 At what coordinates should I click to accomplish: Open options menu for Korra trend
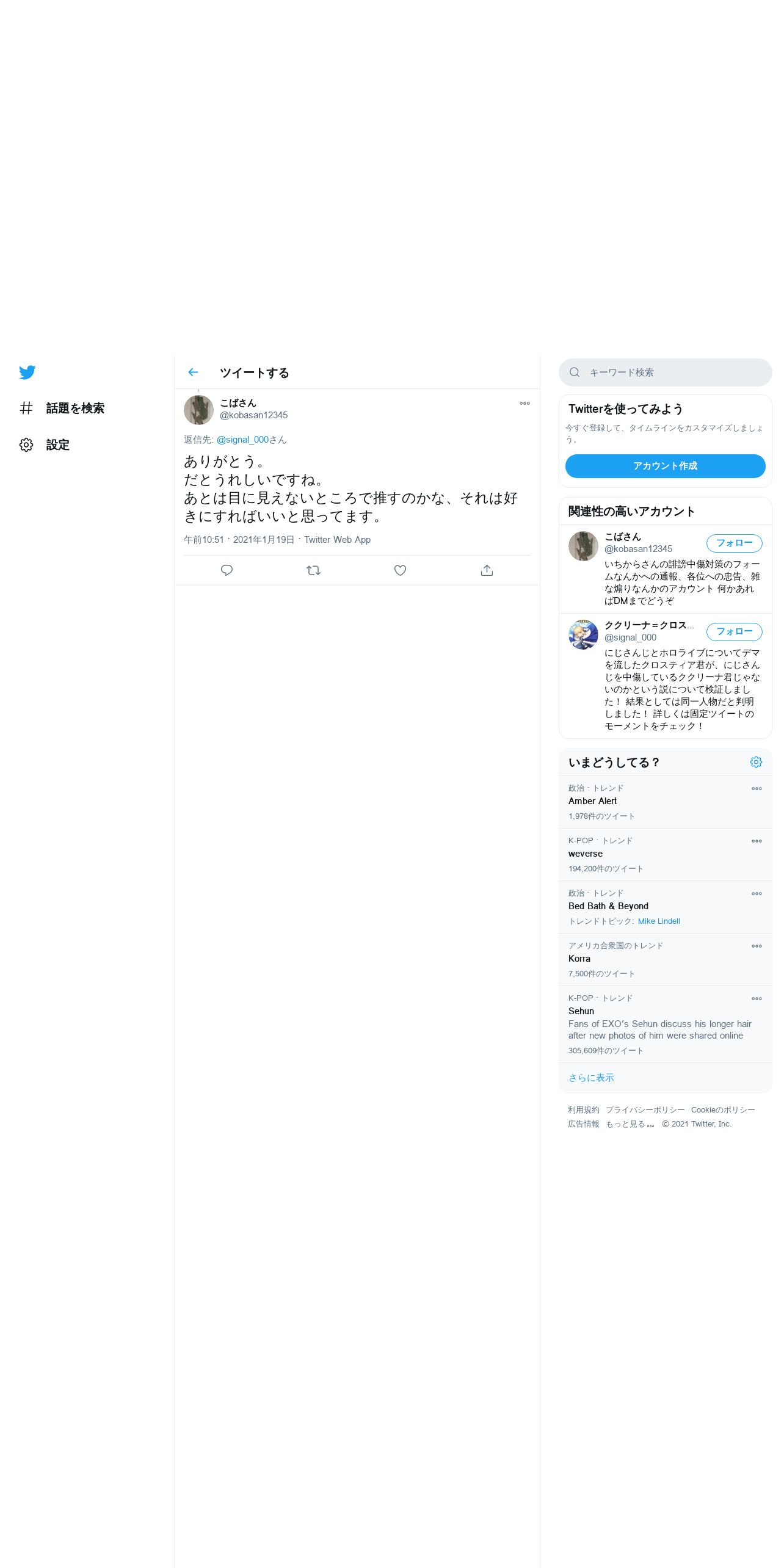click(757, 946)
